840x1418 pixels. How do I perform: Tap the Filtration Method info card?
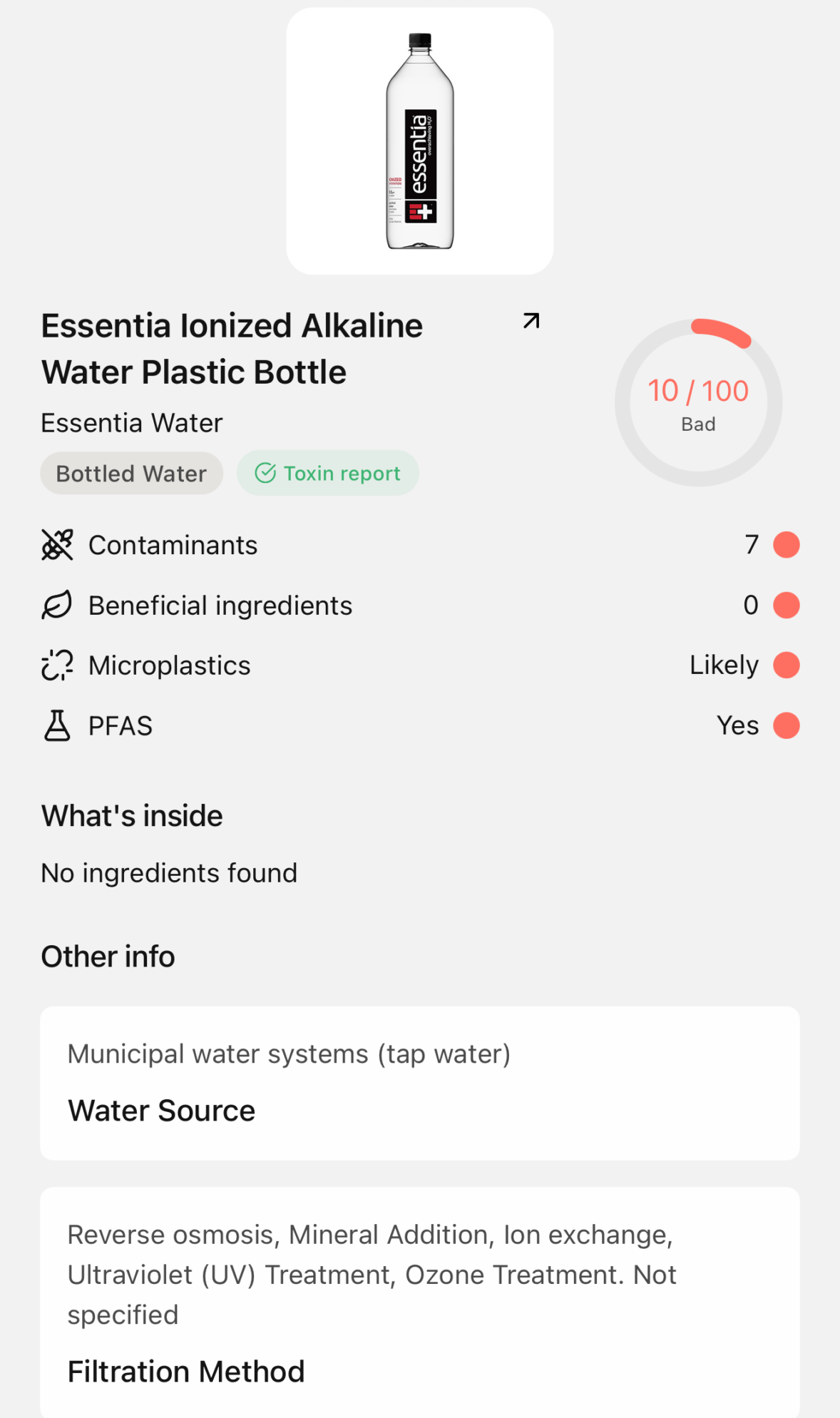click(419, 1302)
